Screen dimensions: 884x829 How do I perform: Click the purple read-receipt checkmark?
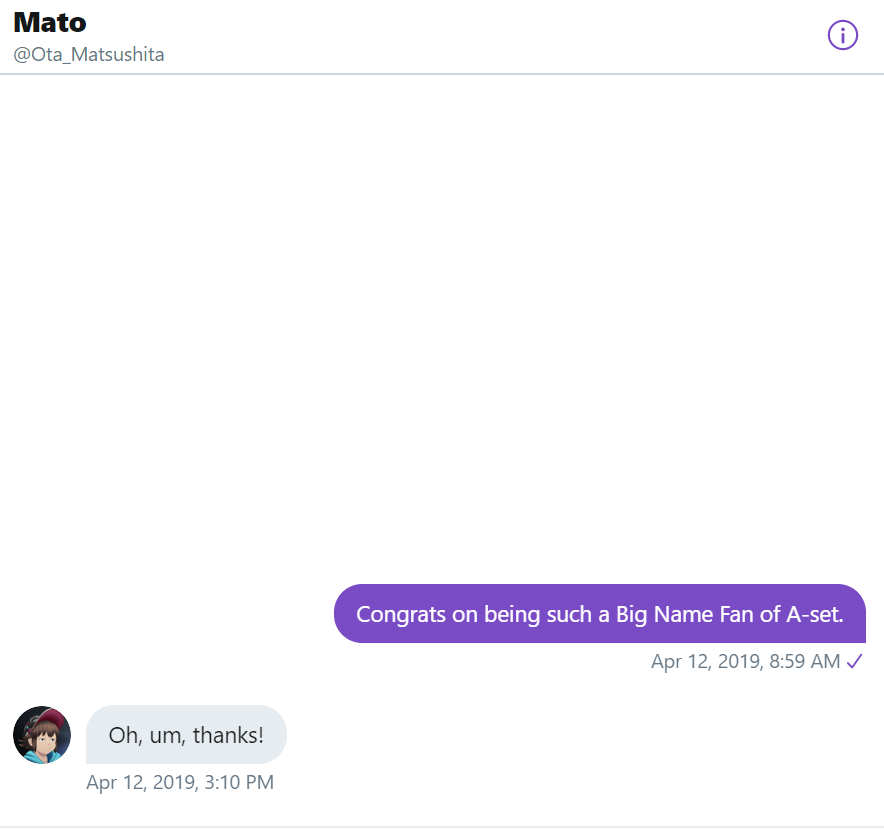tap(854, 661)
